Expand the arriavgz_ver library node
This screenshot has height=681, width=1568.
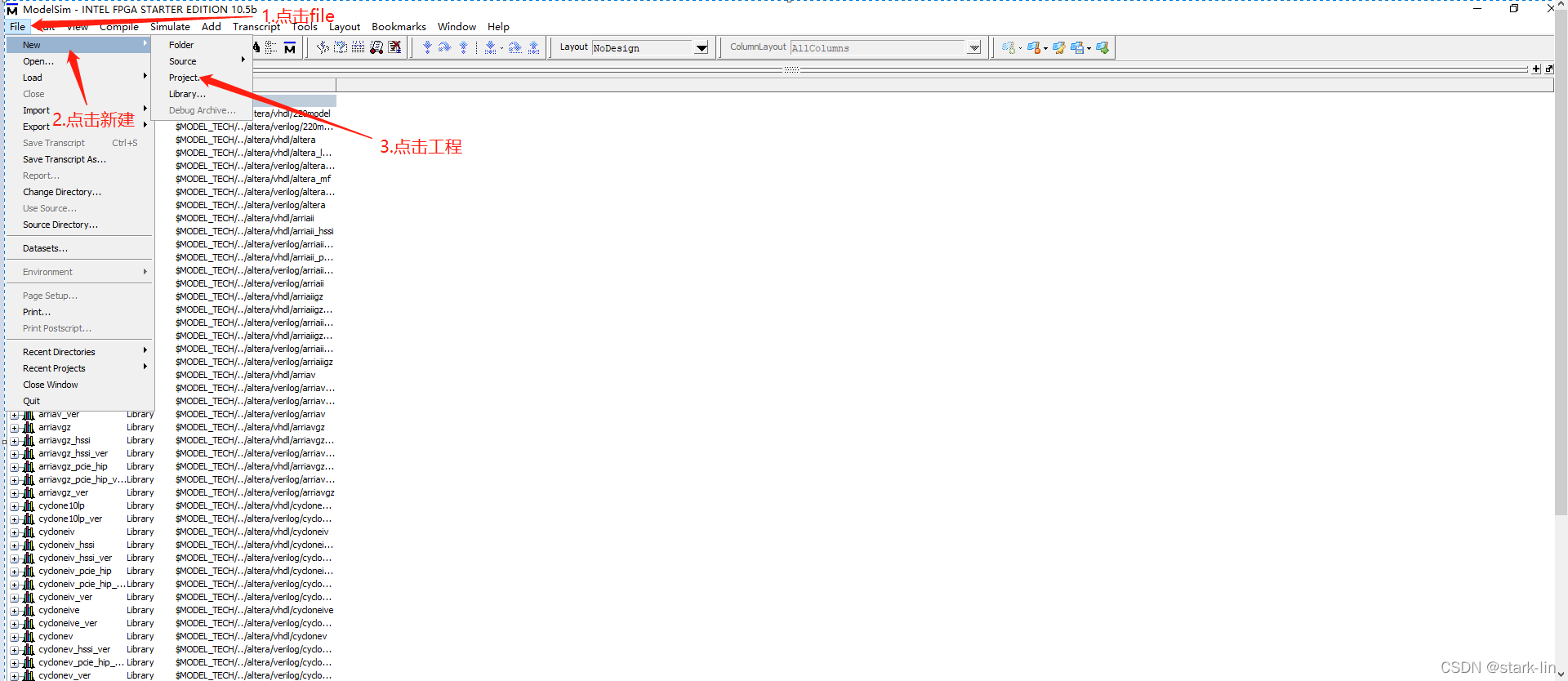[x=14, y=493]
